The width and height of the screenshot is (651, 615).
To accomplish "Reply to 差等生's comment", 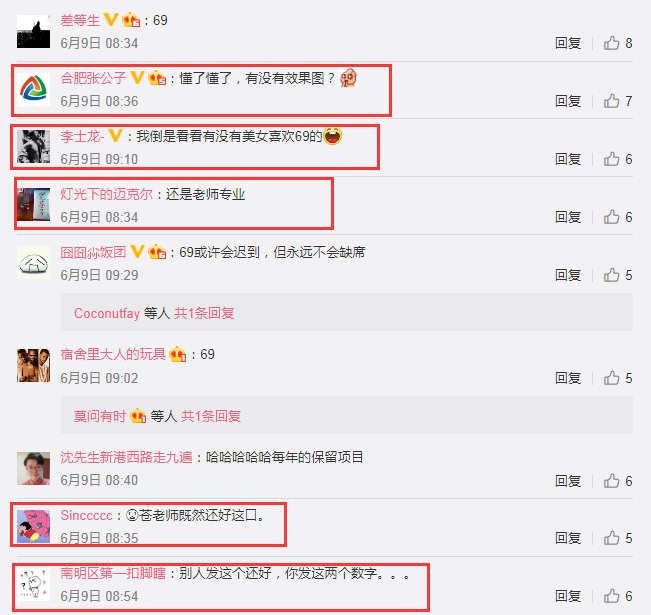I will 568,43.
